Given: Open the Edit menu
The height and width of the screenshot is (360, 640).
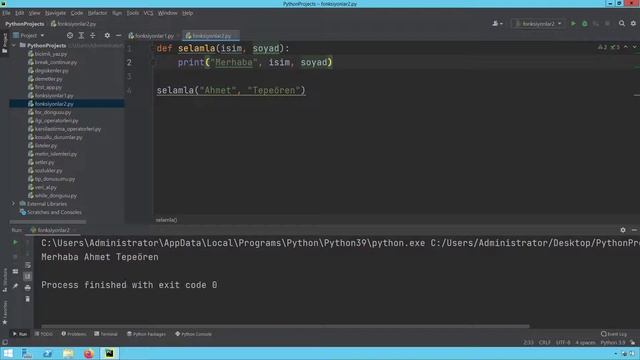Looking at the screenshot, I should [19, 13].
